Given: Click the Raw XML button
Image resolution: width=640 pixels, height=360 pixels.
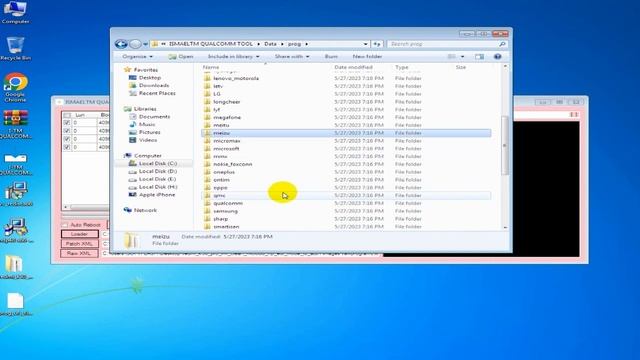Looking at the screenshot, I should point(80,253).
